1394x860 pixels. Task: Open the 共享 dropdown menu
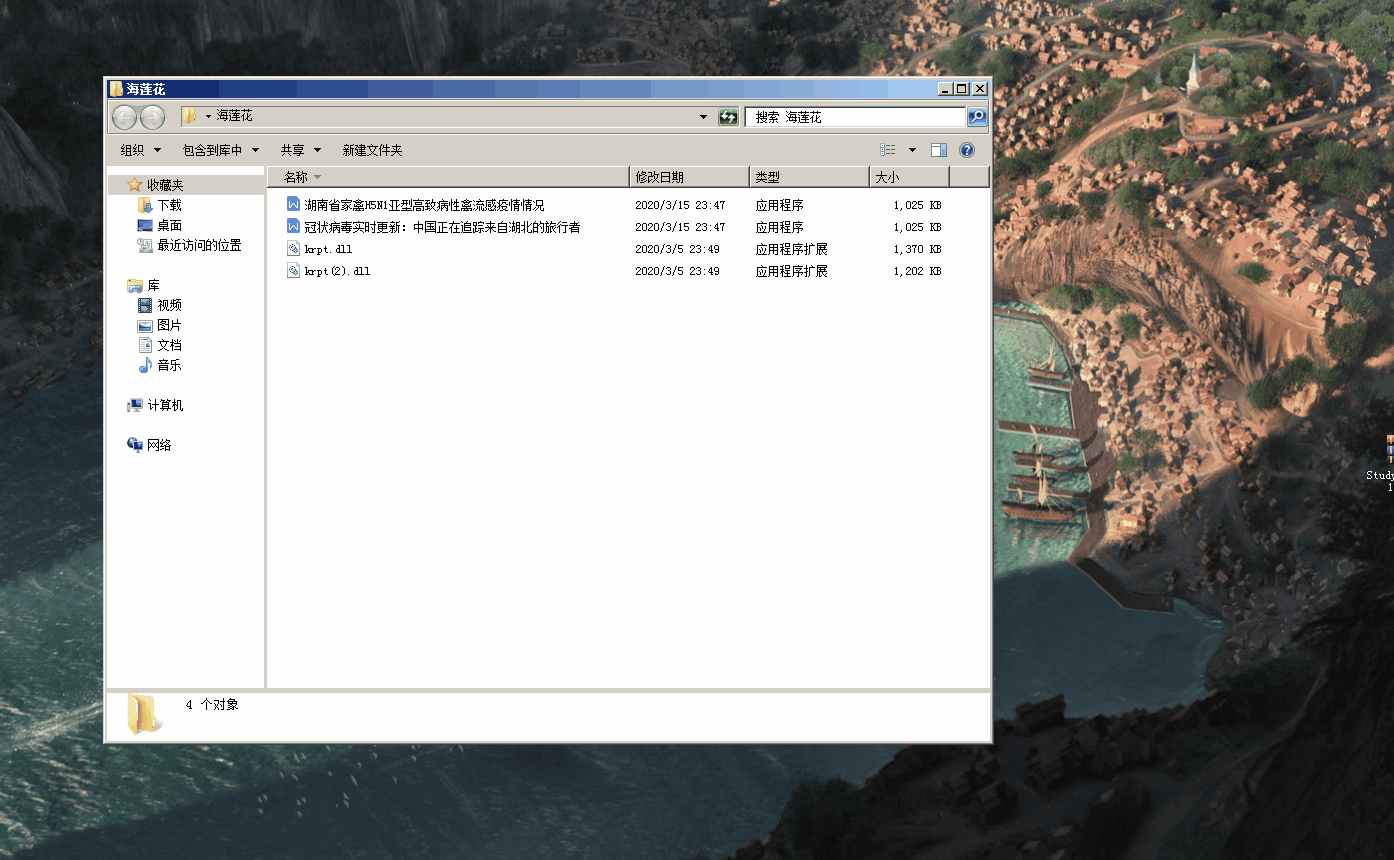(301, 150)
